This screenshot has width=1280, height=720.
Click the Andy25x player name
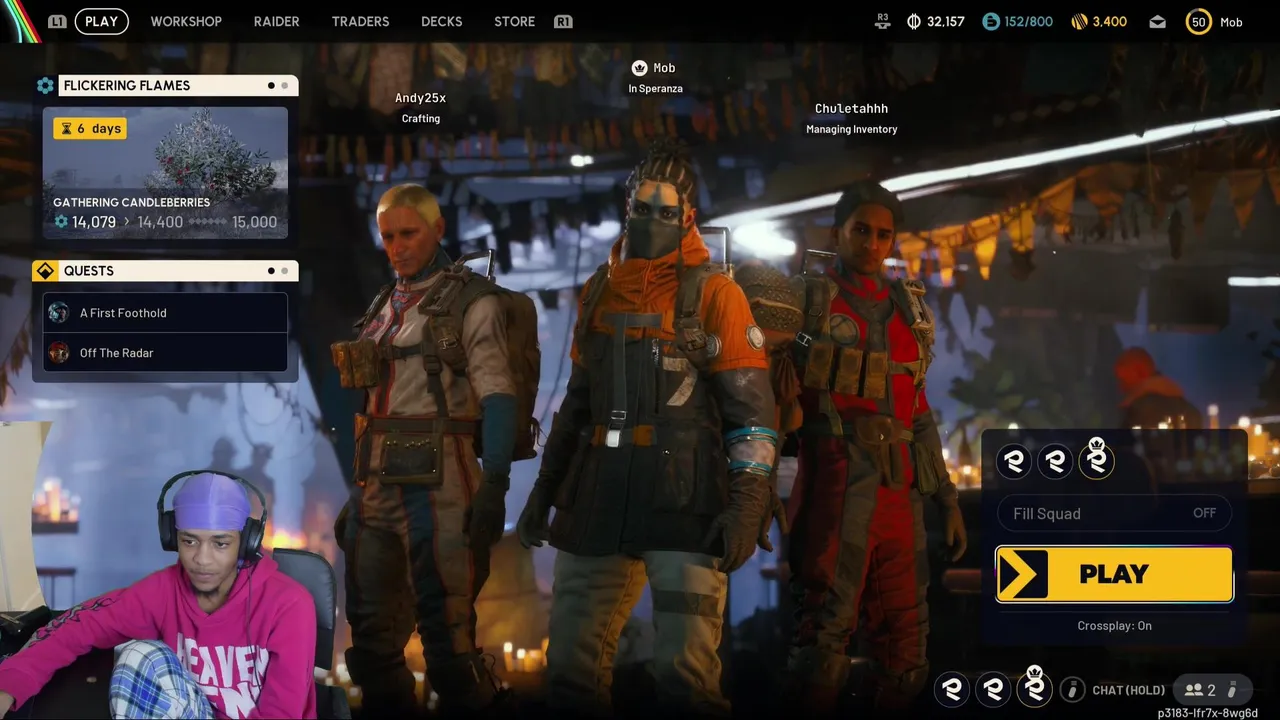coord(420,98)
